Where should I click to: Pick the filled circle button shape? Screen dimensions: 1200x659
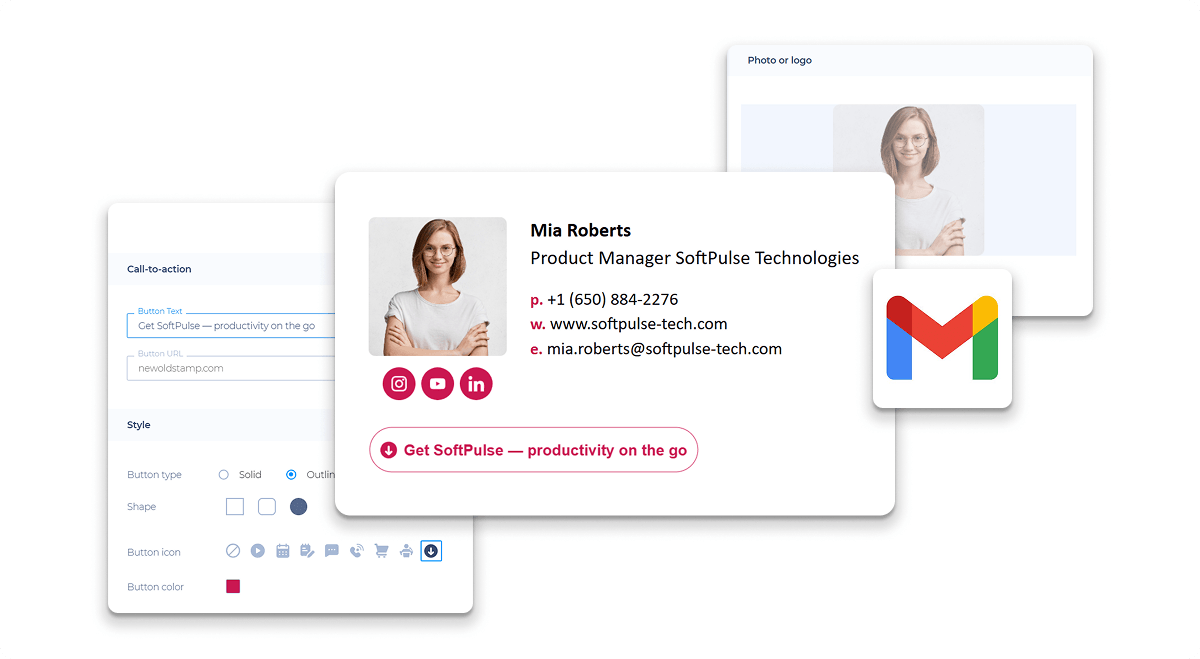pos(298,507)
